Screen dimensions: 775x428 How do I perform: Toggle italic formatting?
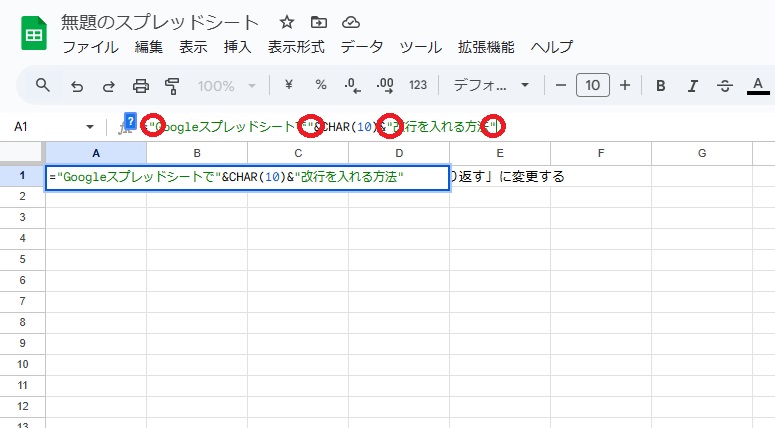(x=692, y=86)
